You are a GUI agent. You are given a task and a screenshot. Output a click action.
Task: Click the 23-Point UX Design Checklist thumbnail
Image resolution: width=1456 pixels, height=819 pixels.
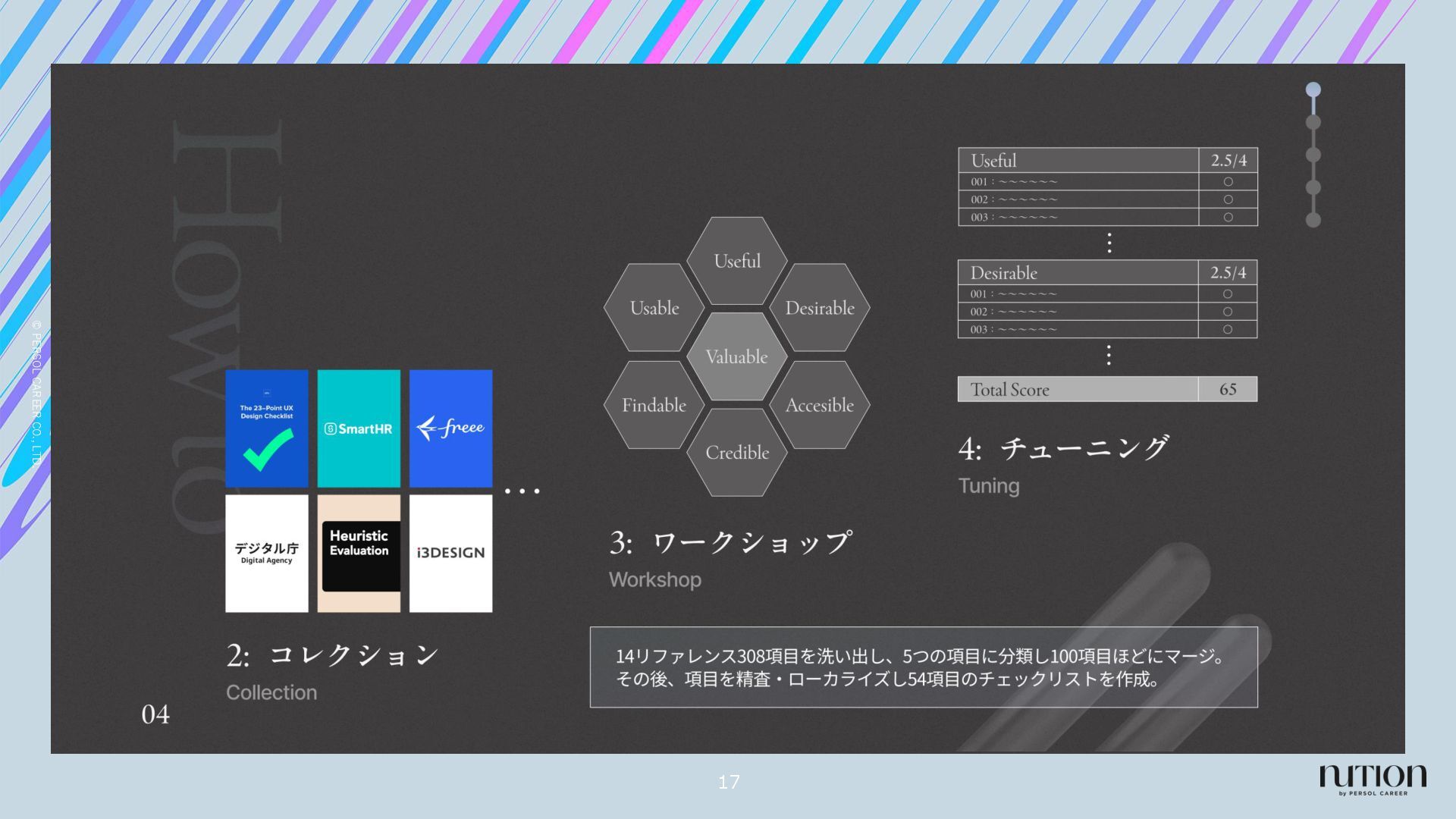click(267, 428)
